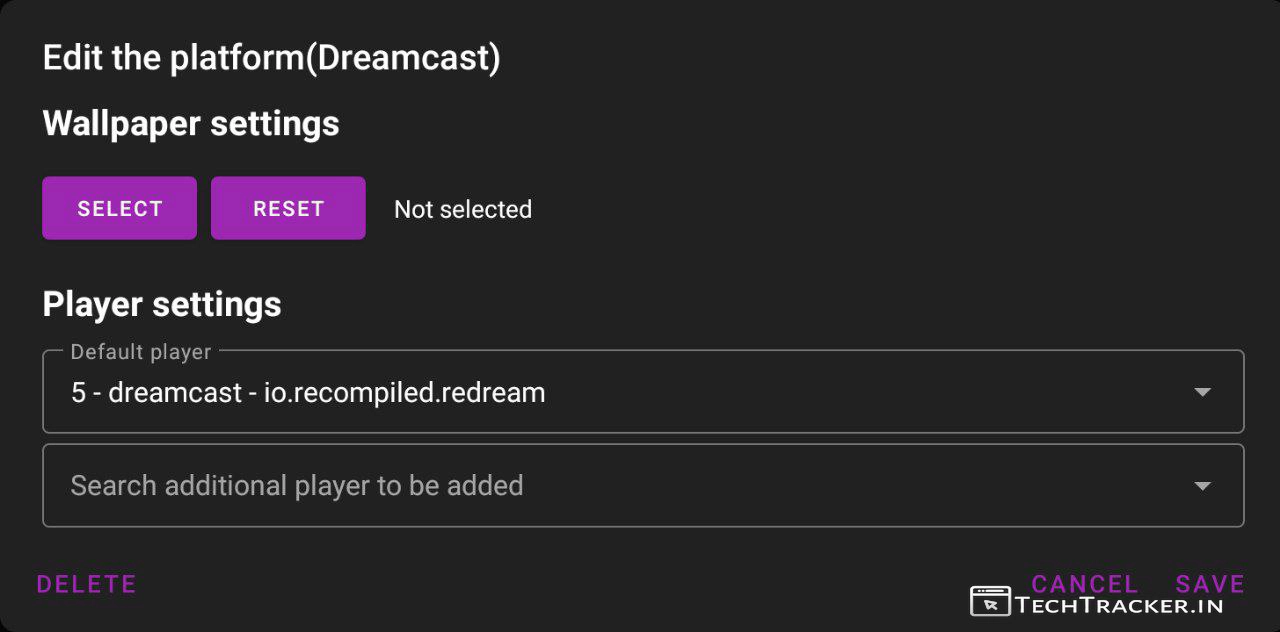Click the SELECT wallpaper button
Viewport: 1280px width, 632px height.
click(119, 208)
